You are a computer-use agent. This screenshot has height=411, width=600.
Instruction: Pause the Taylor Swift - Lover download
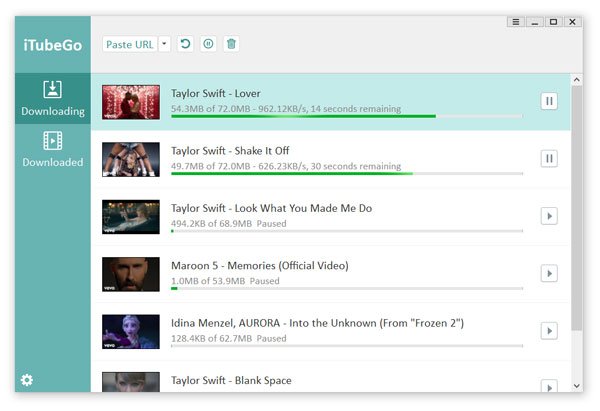click(549, 101)
